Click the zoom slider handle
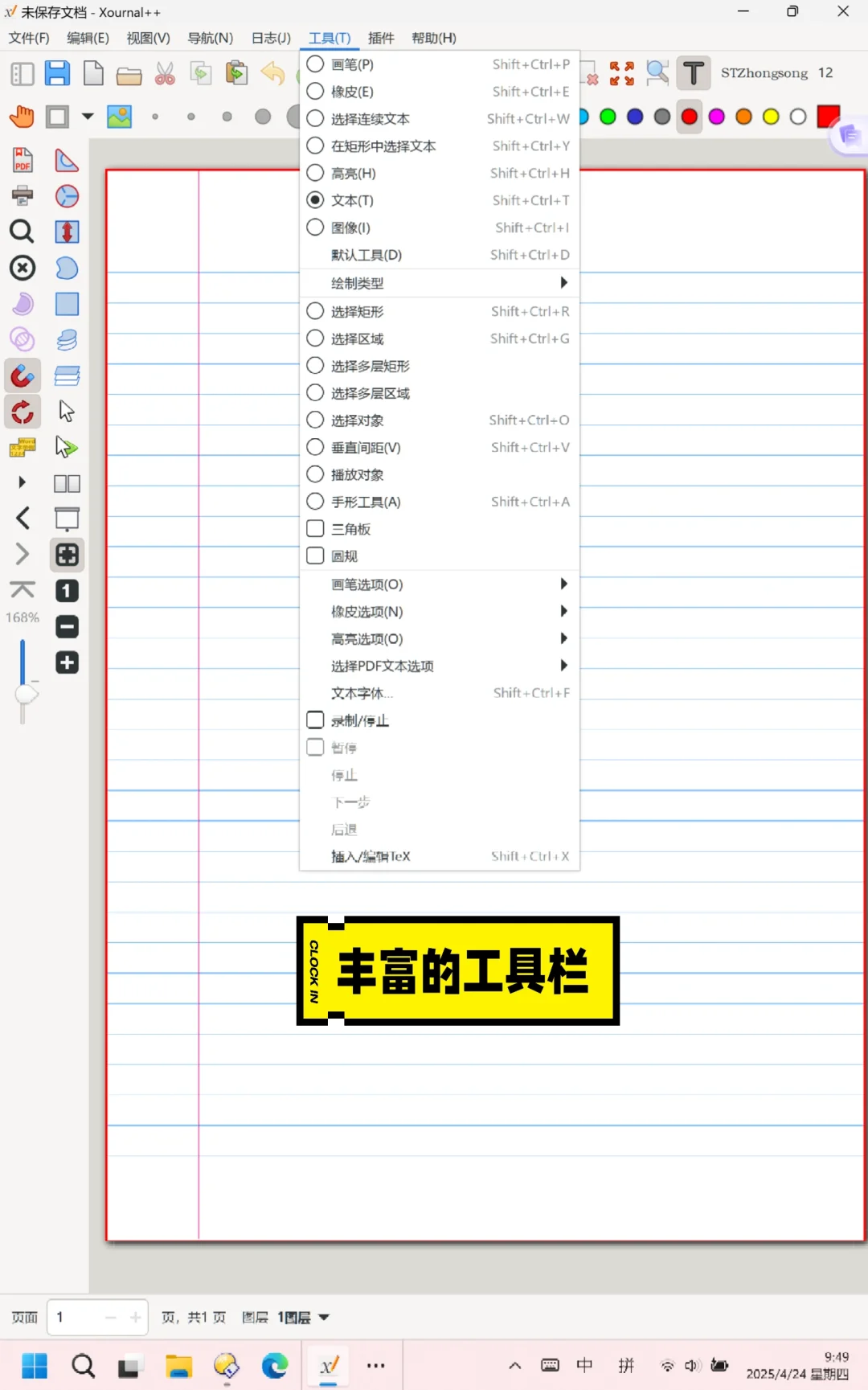 (x=27, y=694)
